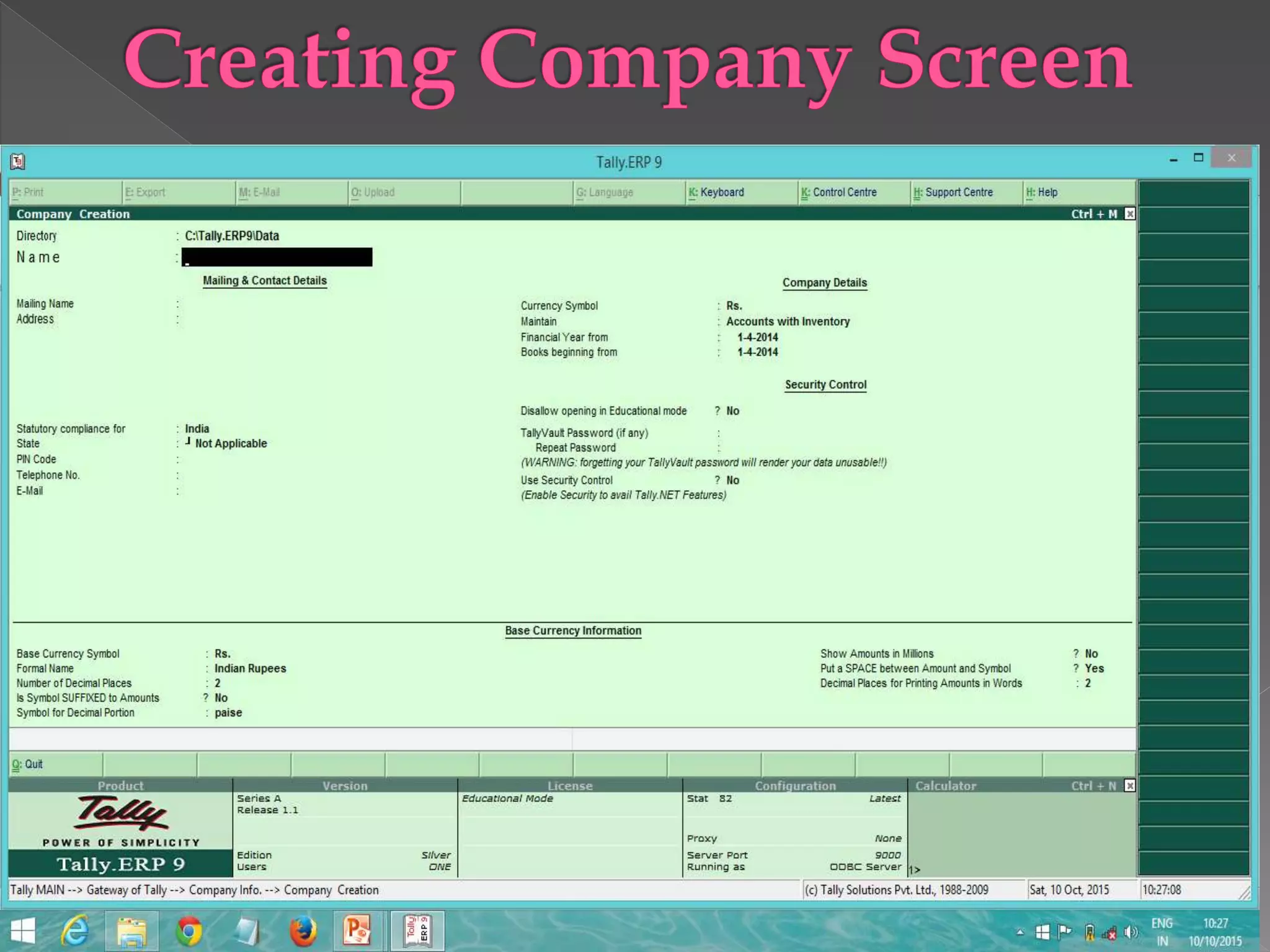This screenshot has width=1270, height=952.
Task: Toggle Use Security Control No value
Action: tap(732, 480)
